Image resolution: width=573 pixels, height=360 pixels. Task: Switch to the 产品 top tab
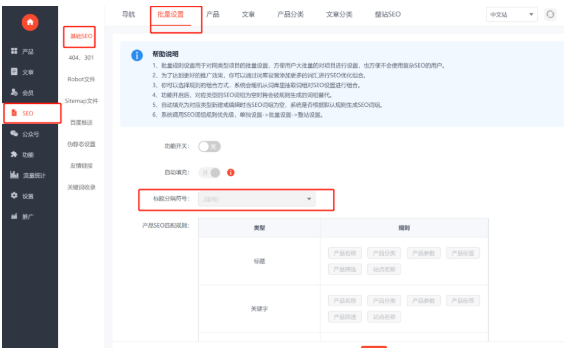(213, 14)
